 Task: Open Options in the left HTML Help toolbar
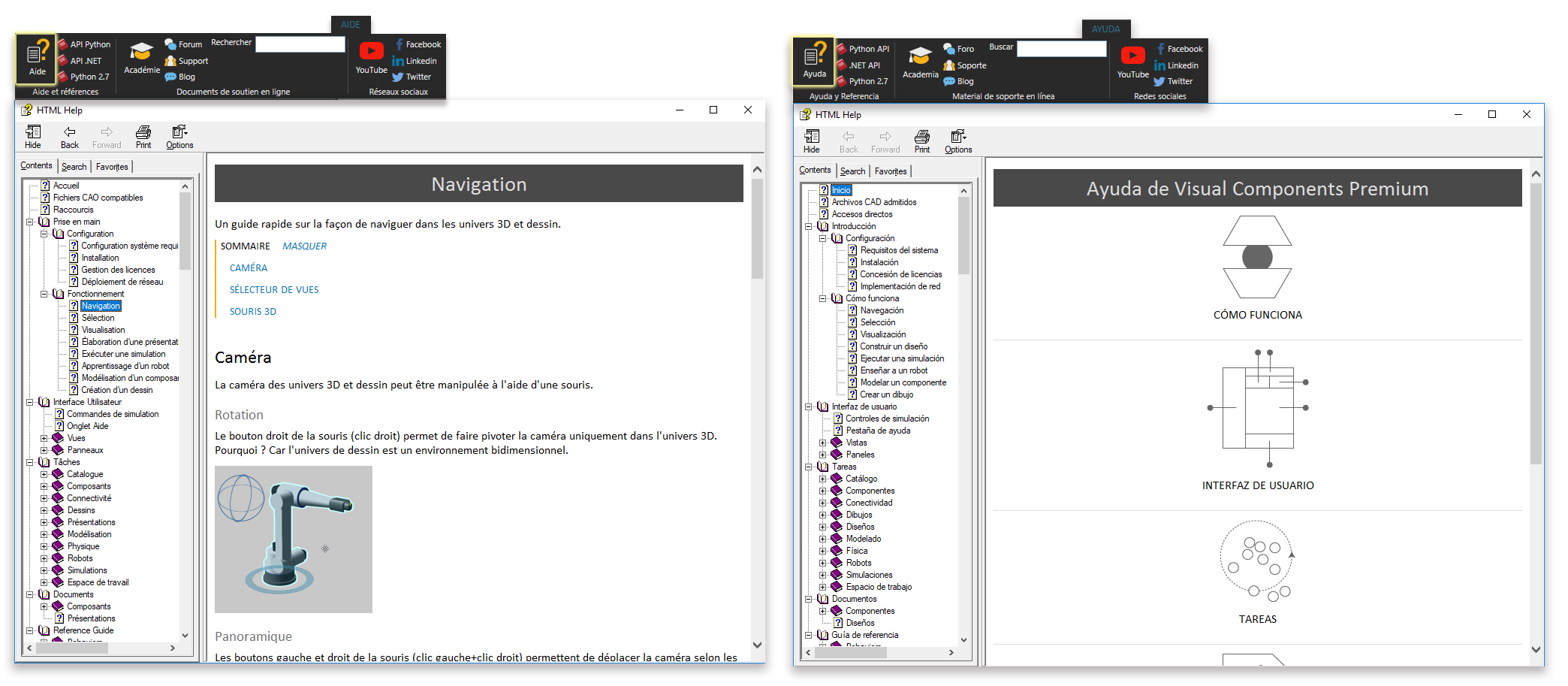179,137
